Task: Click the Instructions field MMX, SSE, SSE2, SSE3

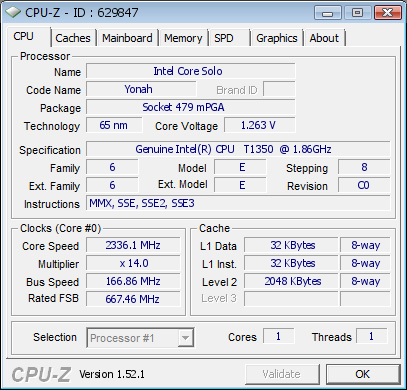Action: coord(238,203)
